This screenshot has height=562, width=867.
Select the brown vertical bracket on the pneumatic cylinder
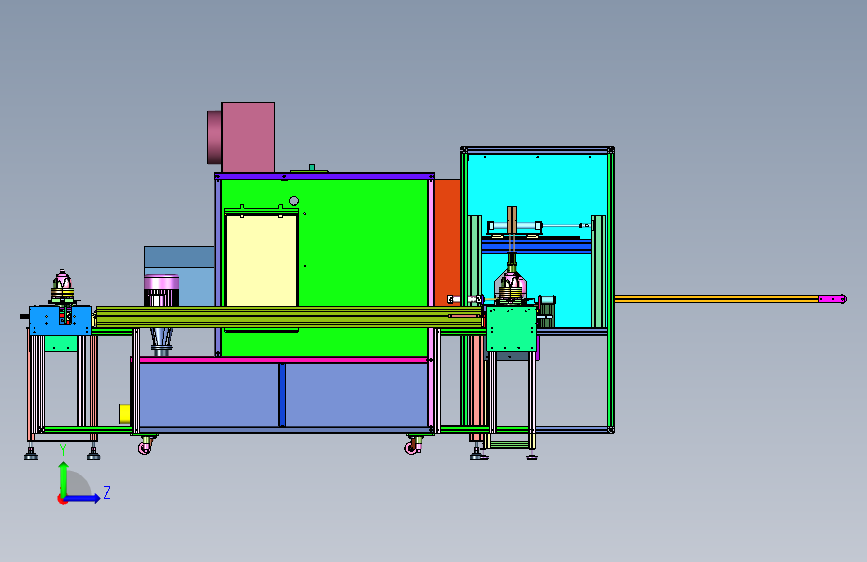pos(512,221)
